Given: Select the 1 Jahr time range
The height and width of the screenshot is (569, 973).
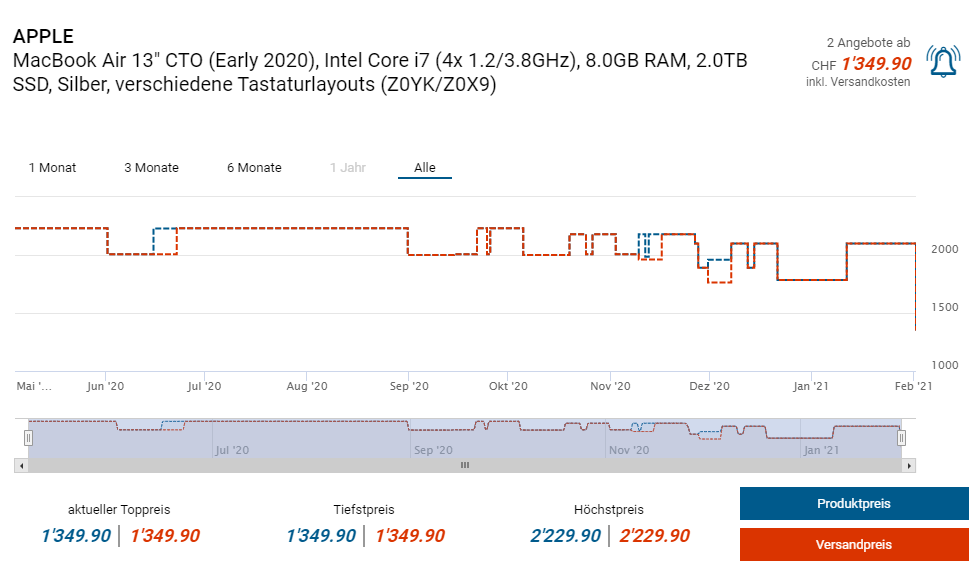Looking at the screenshot, I should [348, 168].
